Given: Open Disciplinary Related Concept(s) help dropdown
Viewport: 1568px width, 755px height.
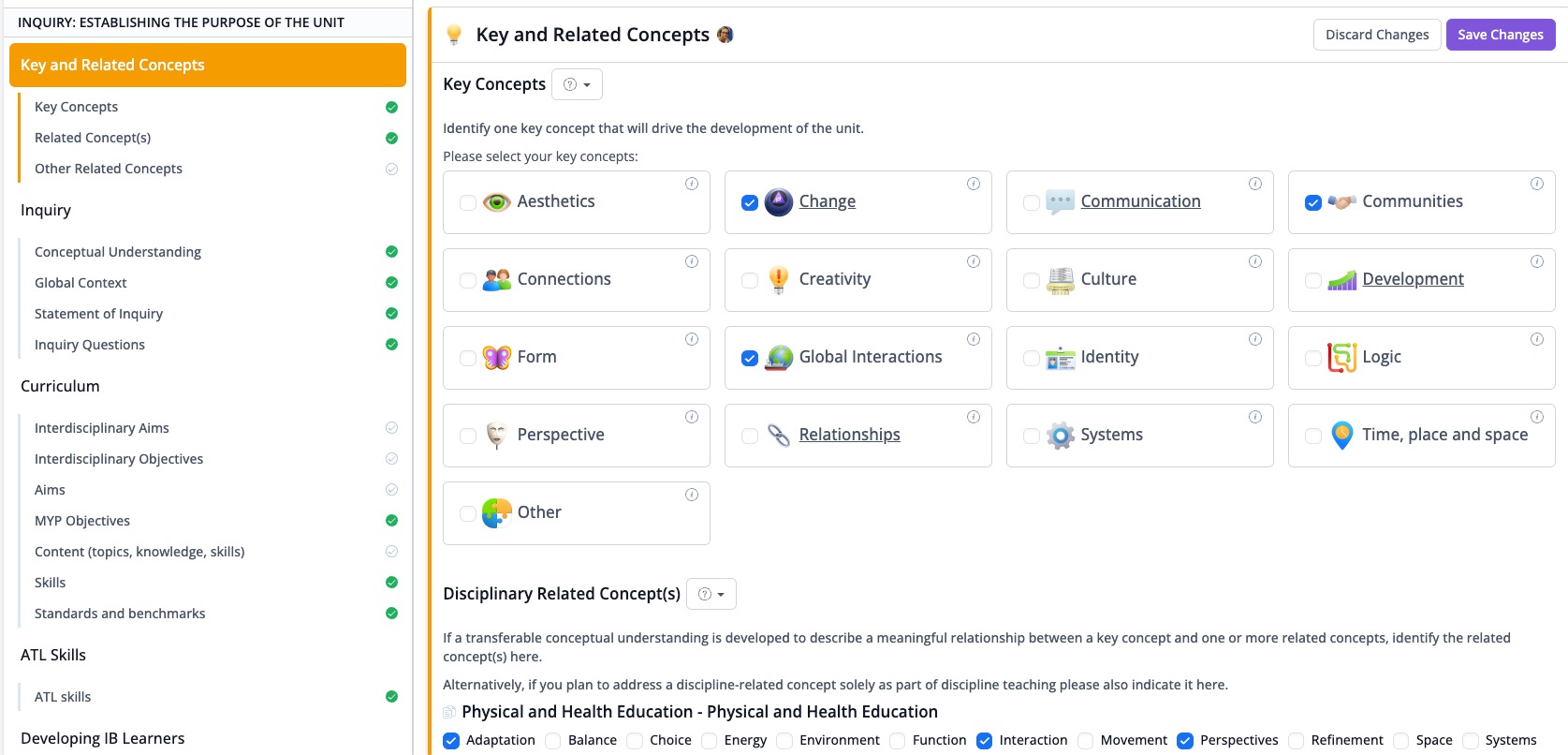Looking at the screenshot, I should [711, 594].
